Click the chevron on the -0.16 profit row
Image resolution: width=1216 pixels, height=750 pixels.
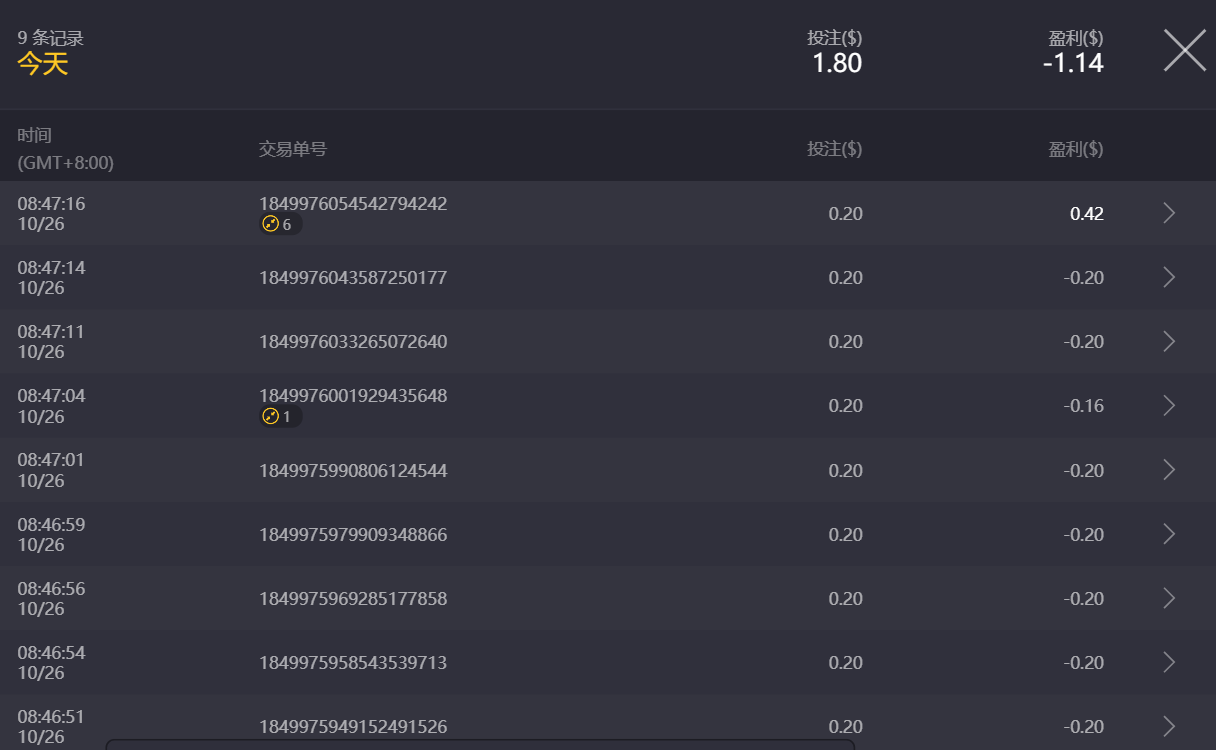coord(1169,405)
